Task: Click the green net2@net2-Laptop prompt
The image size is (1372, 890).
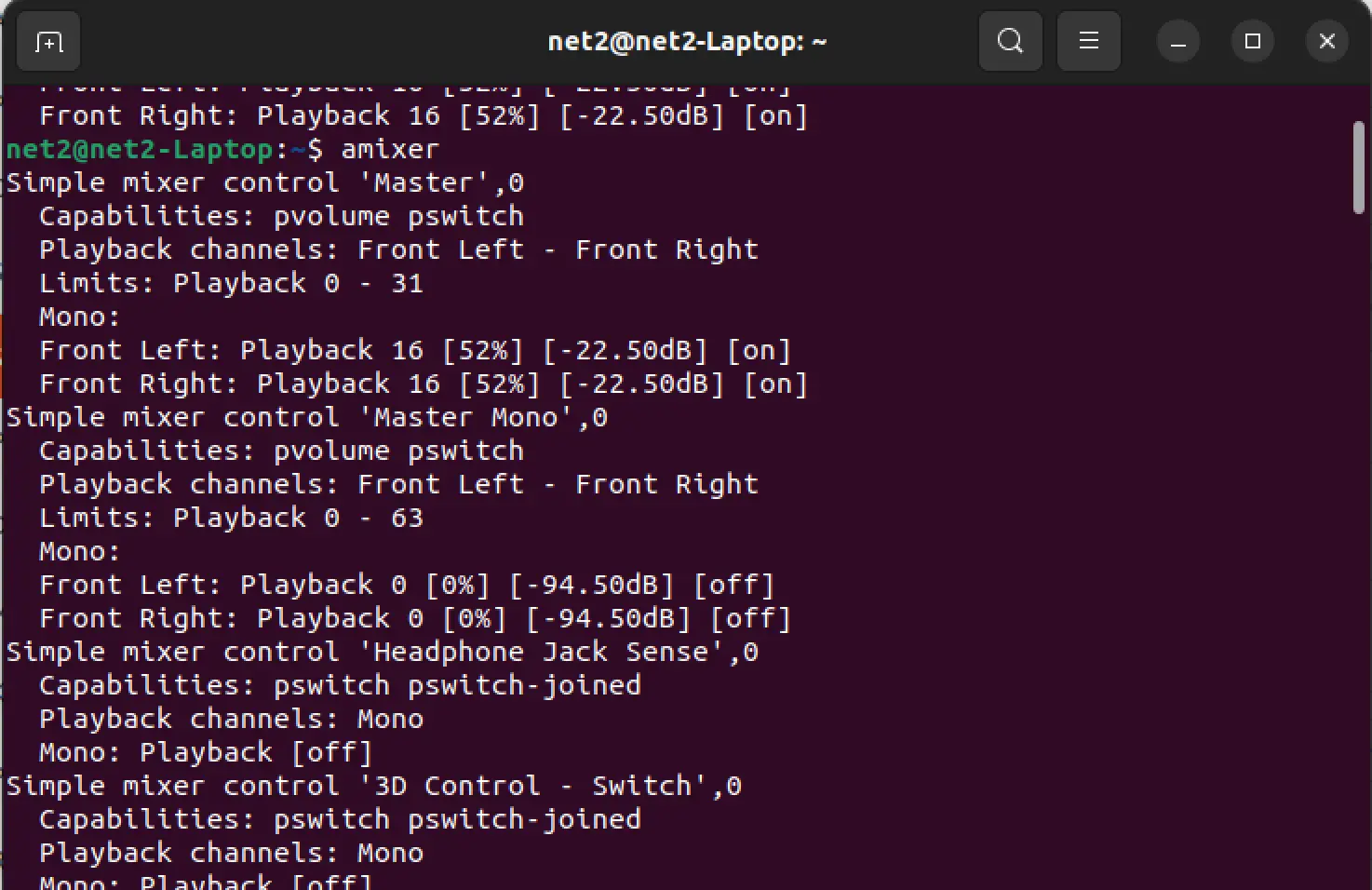Action: 140,149
